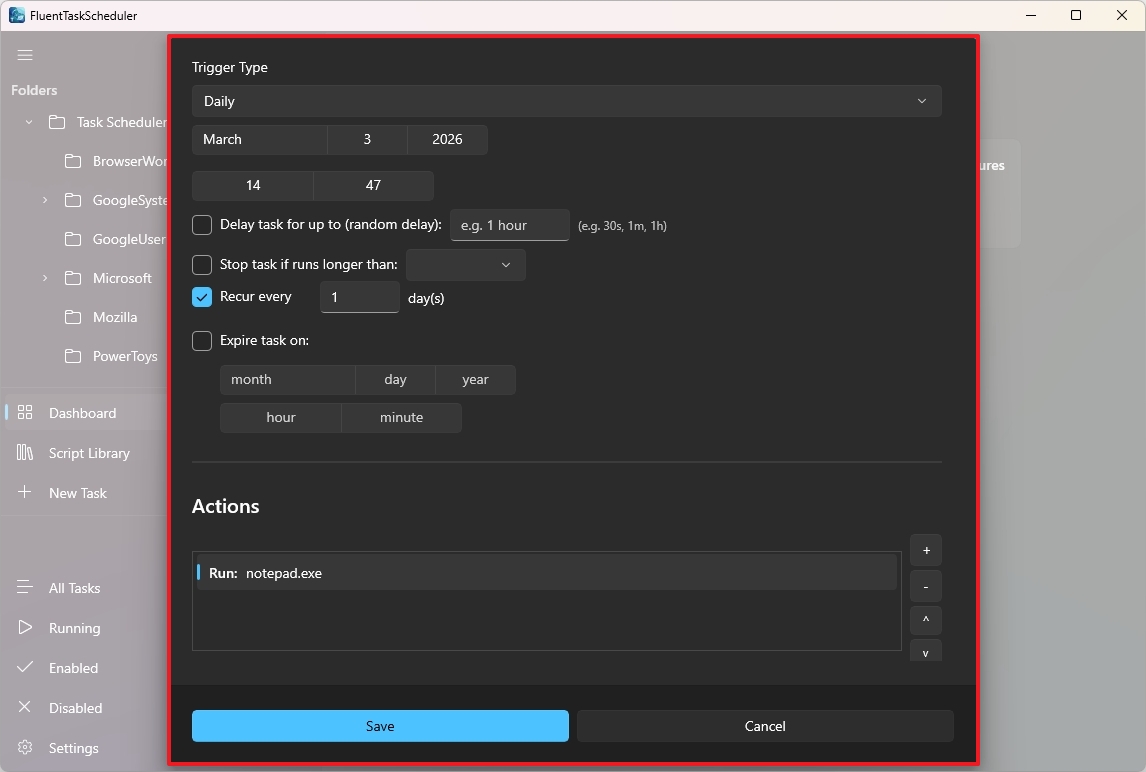The width and height of the screenshot is (1146, 772).
Task: Open the Dashboard view
Action: (82, 412)
